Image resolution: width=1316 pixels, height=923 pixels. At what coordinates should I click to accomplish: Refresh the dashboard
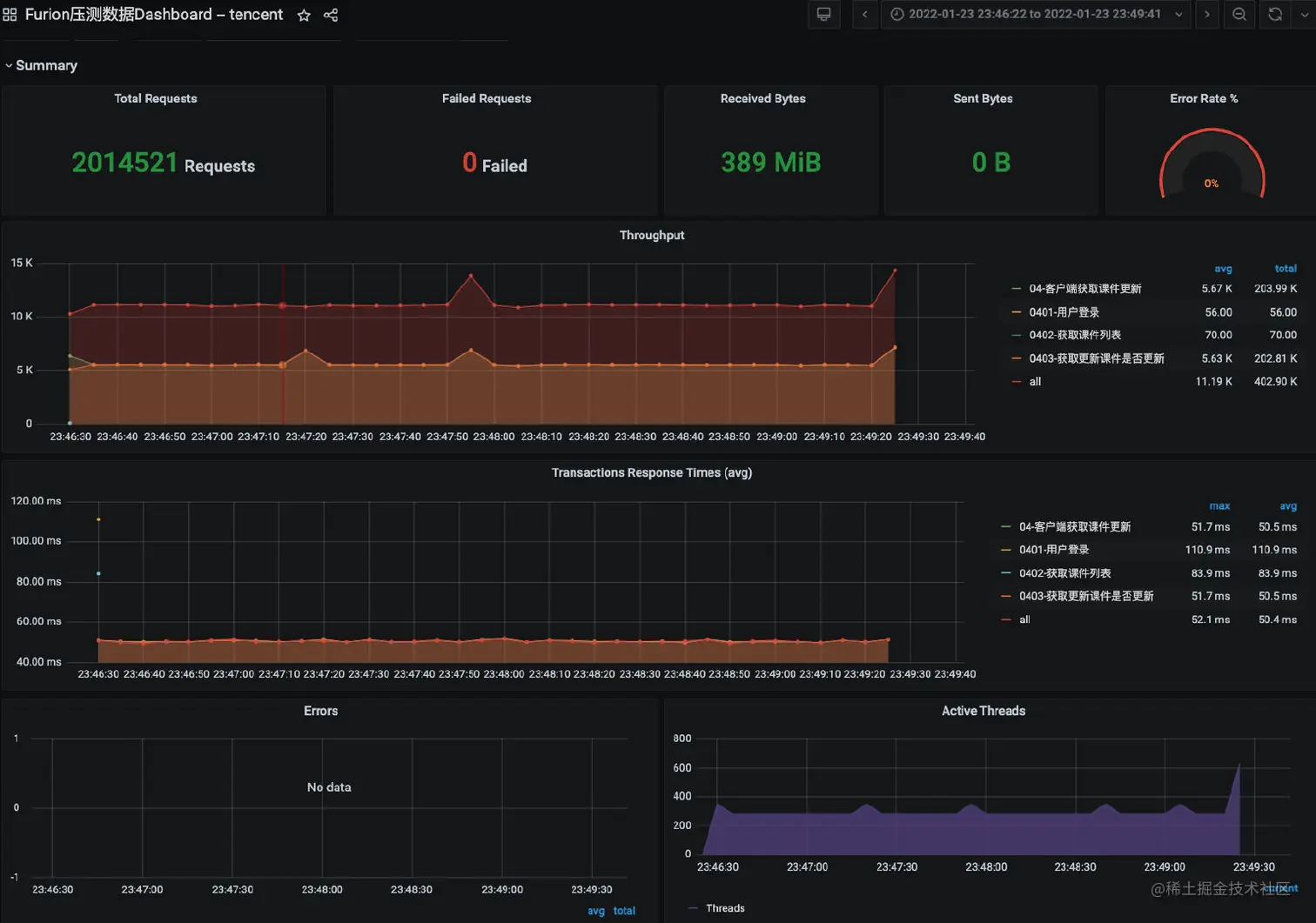tap(1275, 14)
